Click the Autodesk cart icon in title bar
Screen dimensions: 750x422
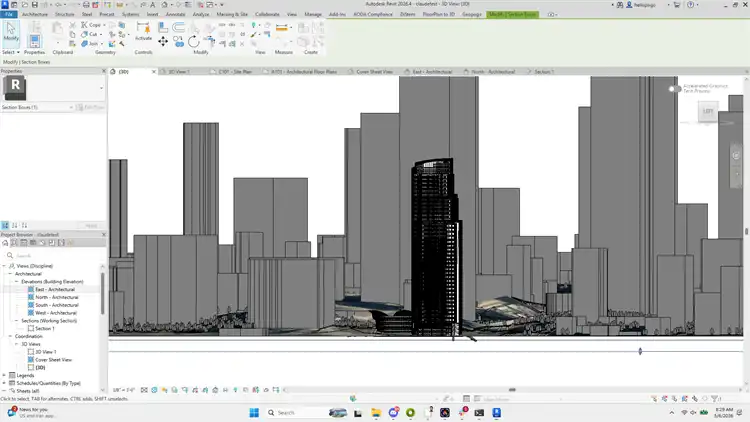[677, 5]
